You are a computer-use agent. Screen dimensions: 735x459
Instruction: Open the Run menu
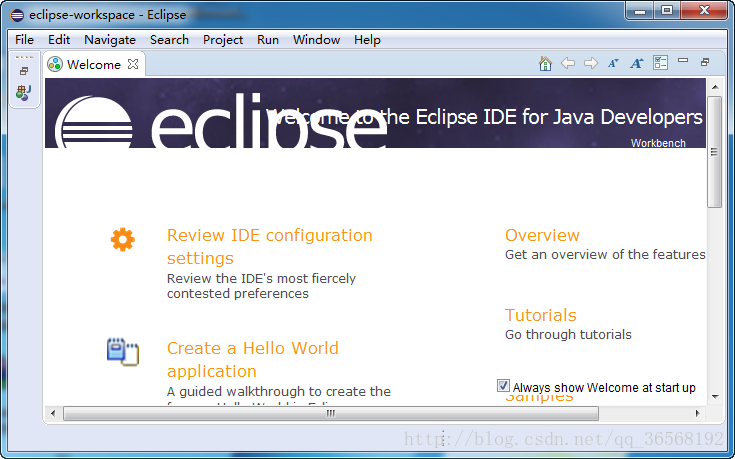coord(268,40)
